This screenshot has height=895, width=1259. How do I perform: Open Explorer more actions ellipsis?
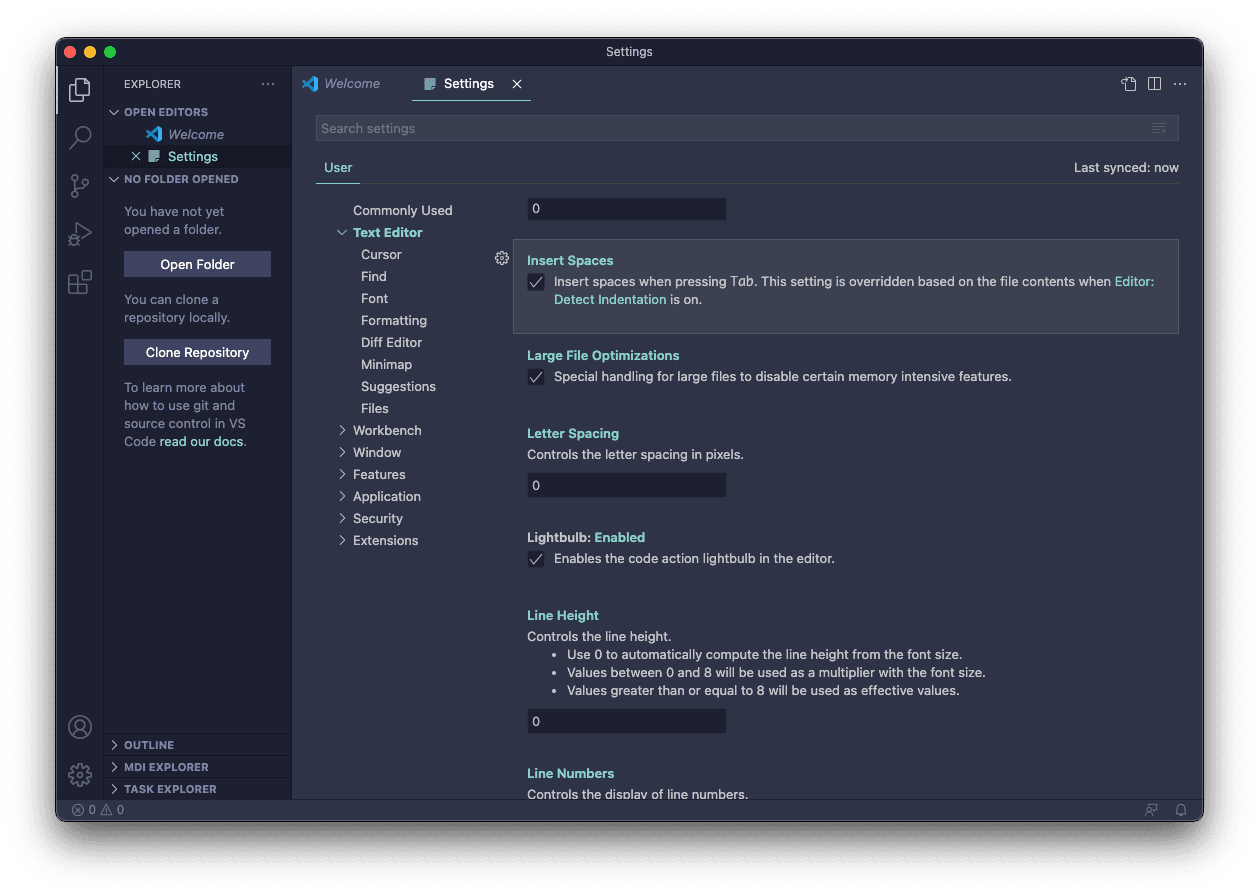(x=268, y=84)
